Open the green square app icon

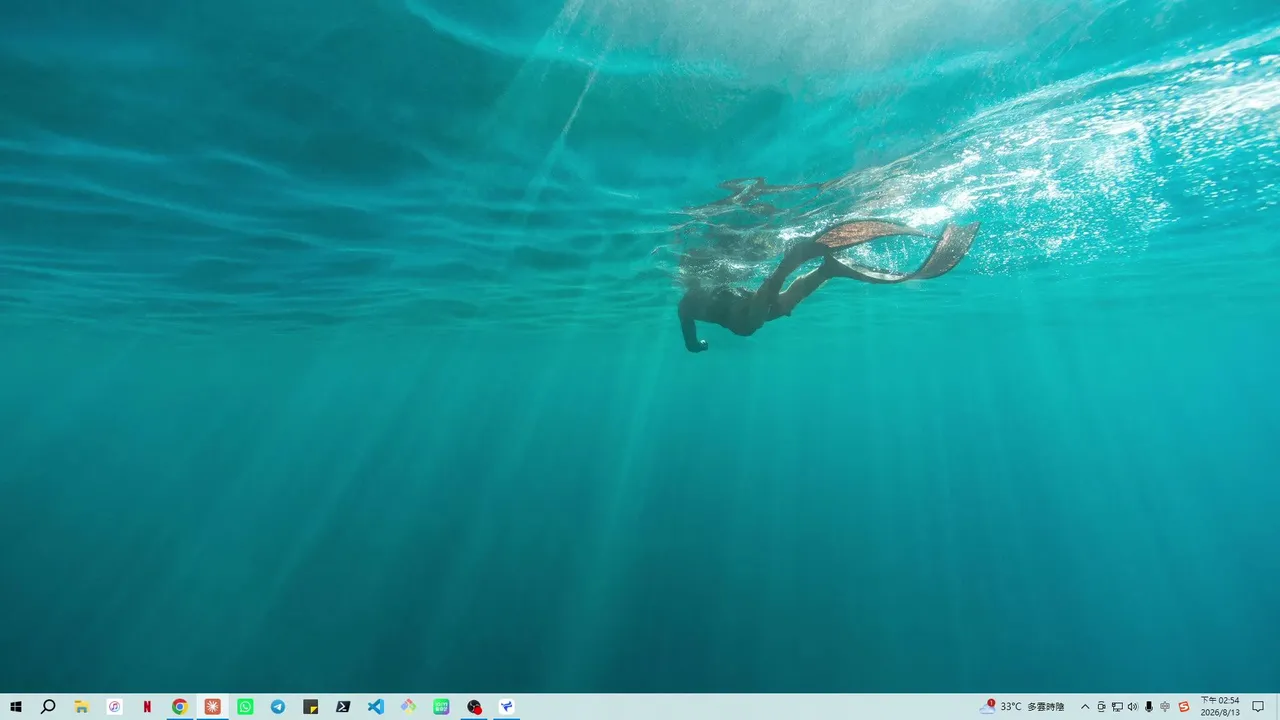tap(441, 707)
